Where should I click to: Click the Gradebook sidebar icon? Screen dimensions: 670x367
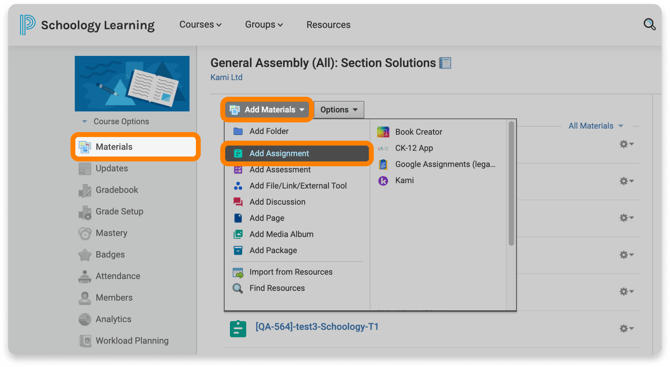(85, 190)
